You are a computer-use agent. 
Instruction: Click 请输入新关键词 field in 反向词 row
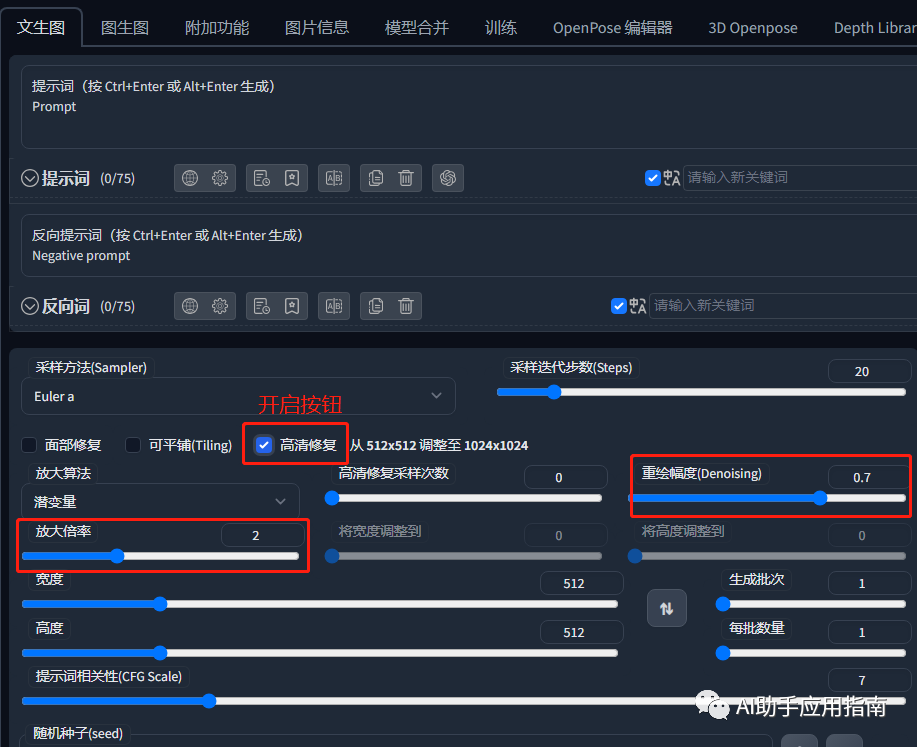tap(783, 306)
